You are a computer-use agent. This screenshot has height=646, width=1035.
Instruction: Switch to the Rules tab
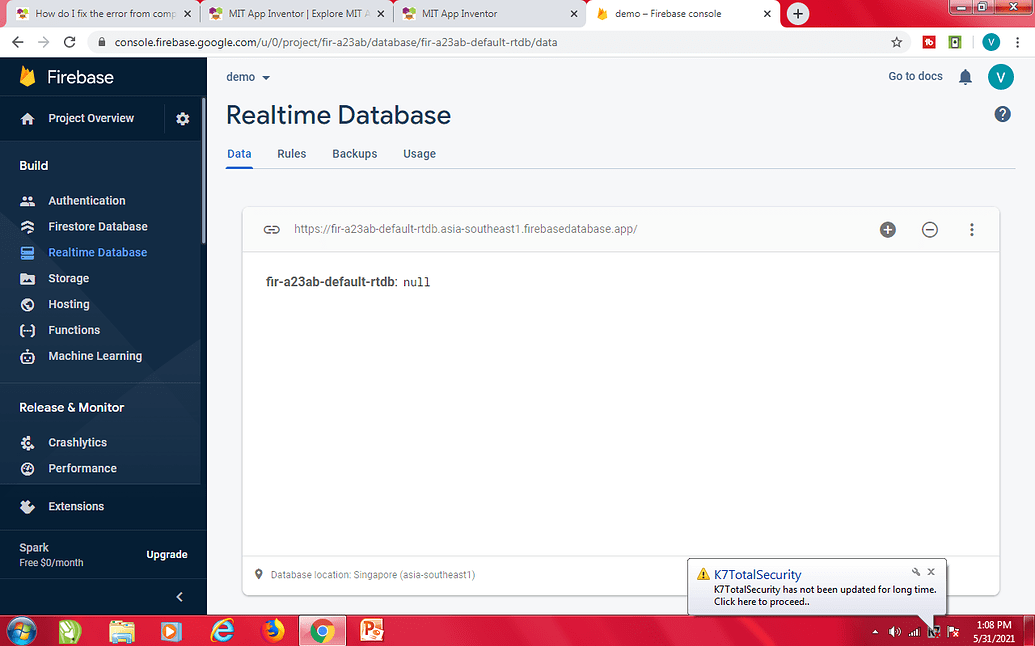[x=291, y=154]
